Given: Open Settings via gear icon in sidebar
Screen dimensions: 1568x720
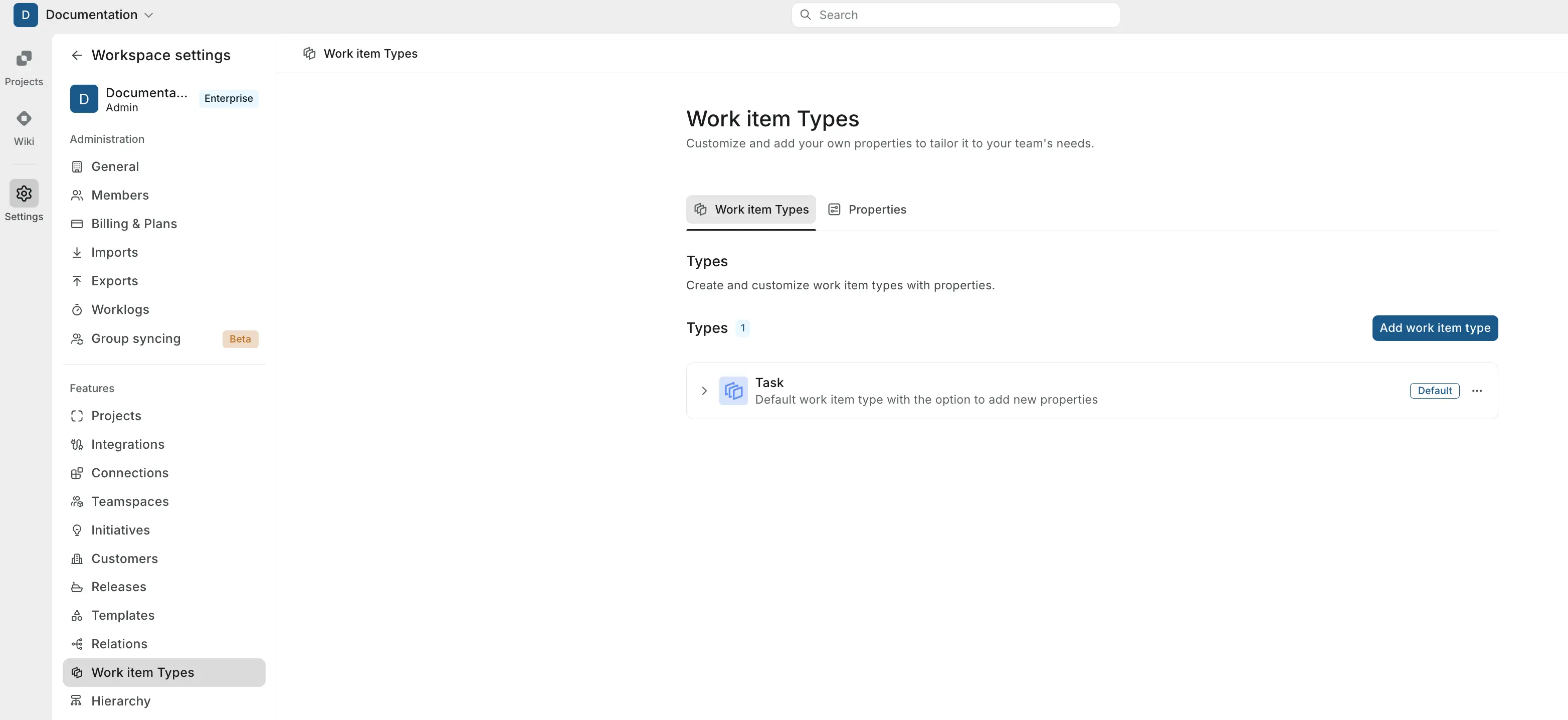Looking at the screenshot, I should [x=24, y=193].
